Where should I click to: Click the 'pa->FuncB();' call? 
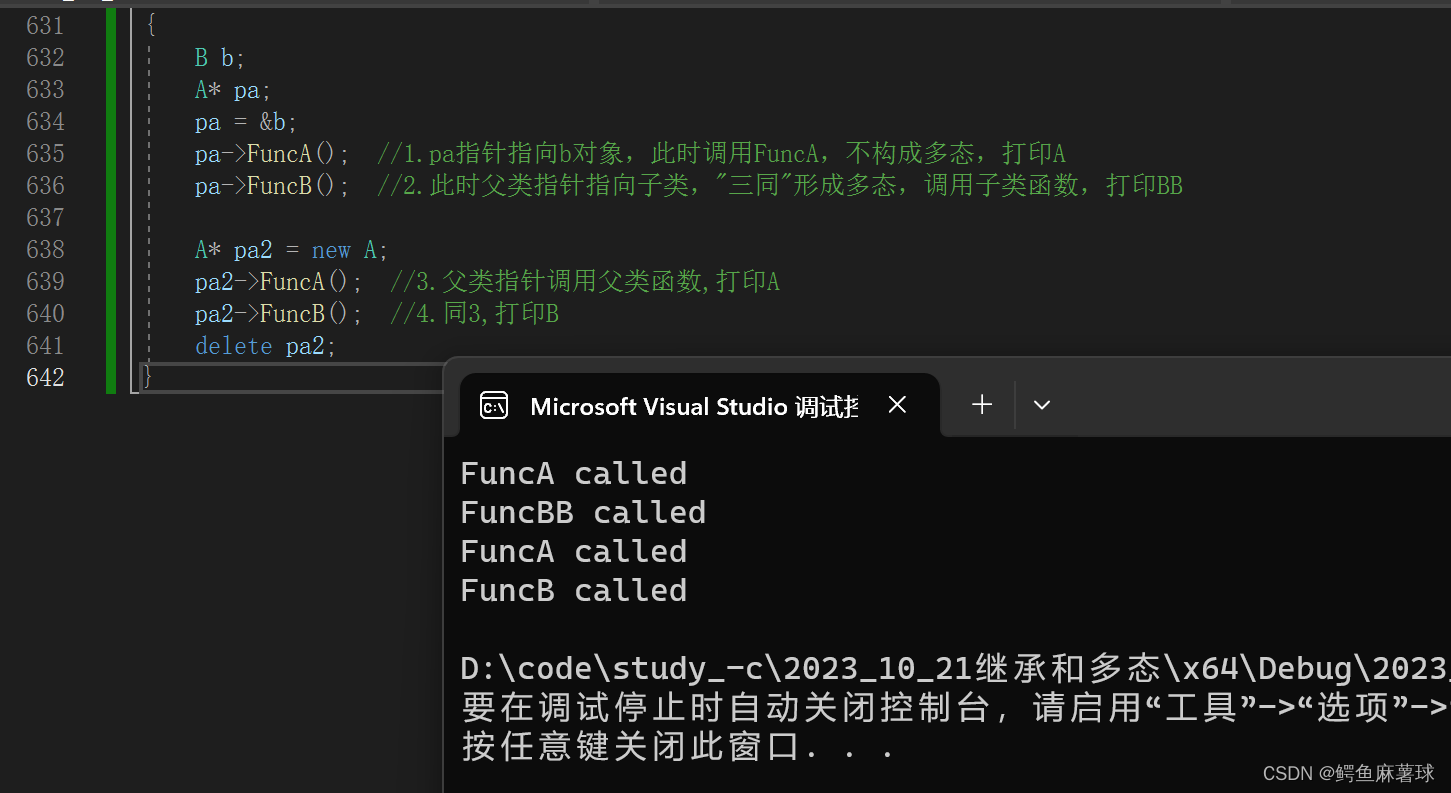272,186
